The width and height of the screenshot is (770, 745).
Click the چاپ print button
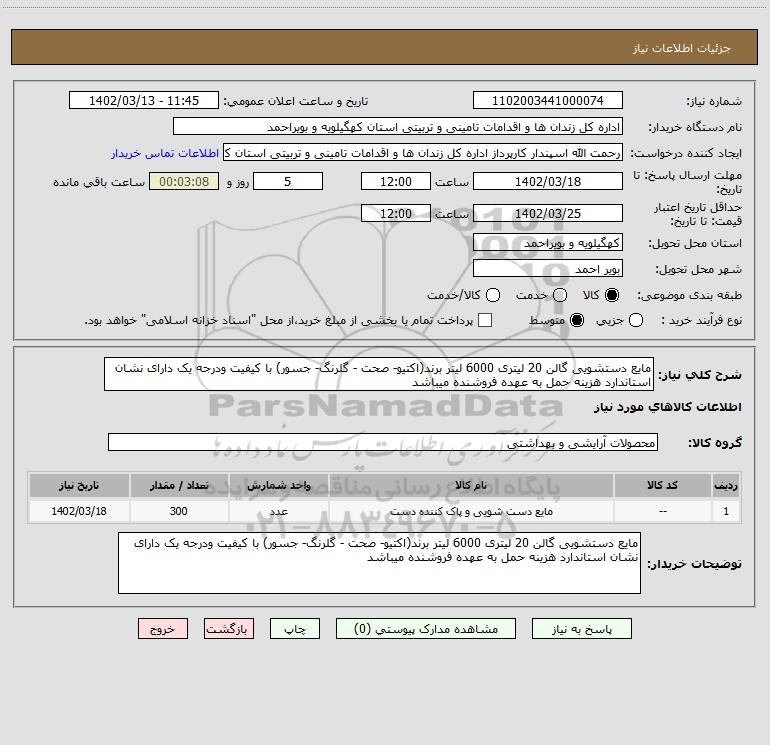click(295, 629)
